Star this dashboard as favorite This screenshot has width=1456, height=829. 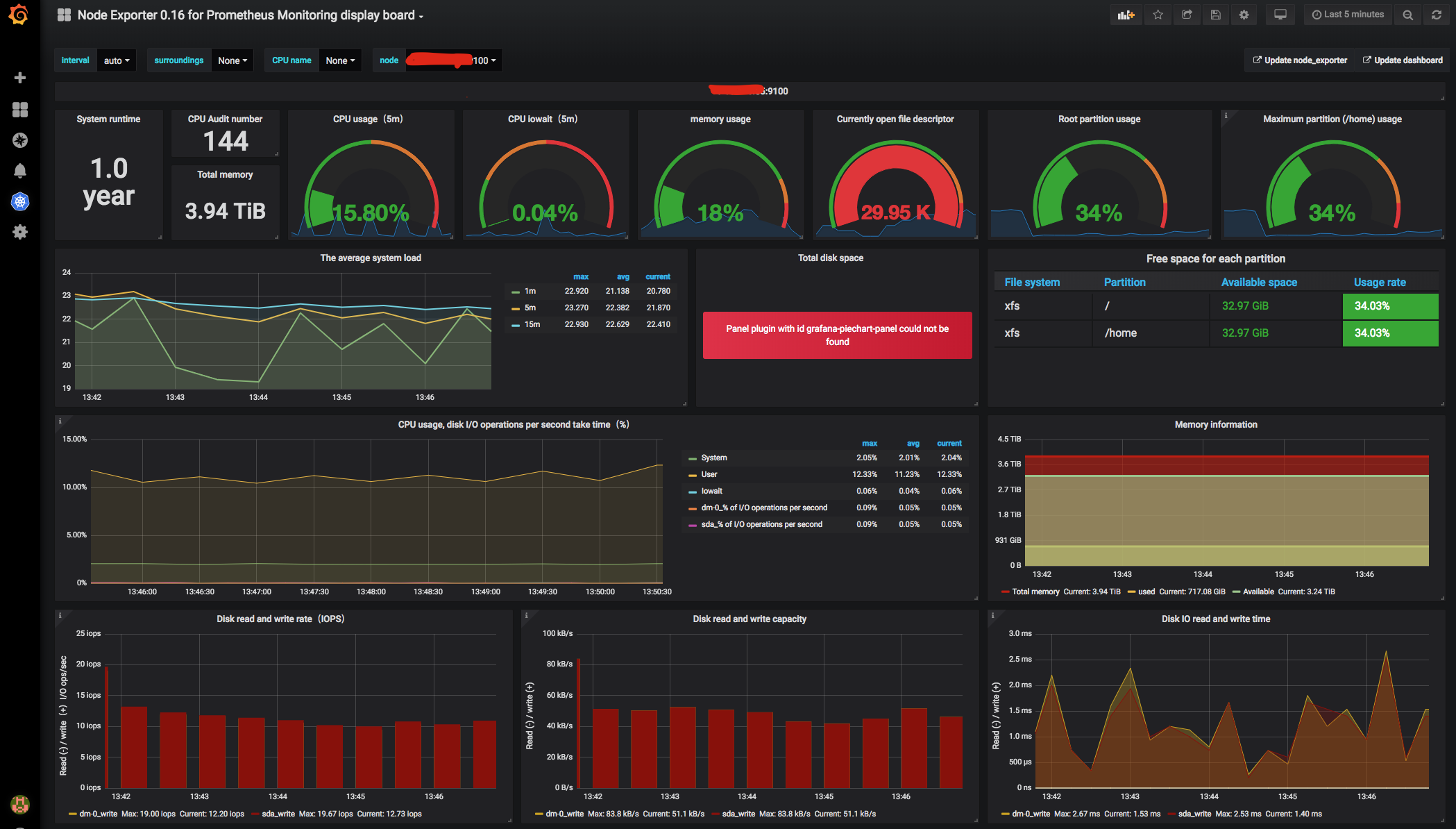pyautogui.click(x=1158, y=15)
